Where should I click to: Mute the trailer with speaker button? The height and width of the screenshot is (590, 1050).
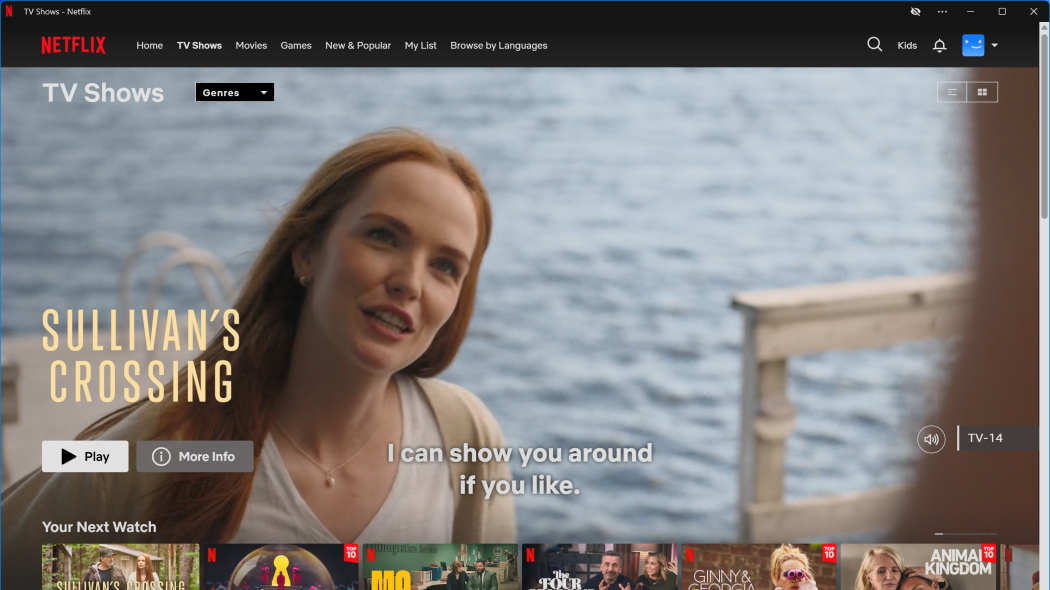pyautogui.click(x=931, y=439)
